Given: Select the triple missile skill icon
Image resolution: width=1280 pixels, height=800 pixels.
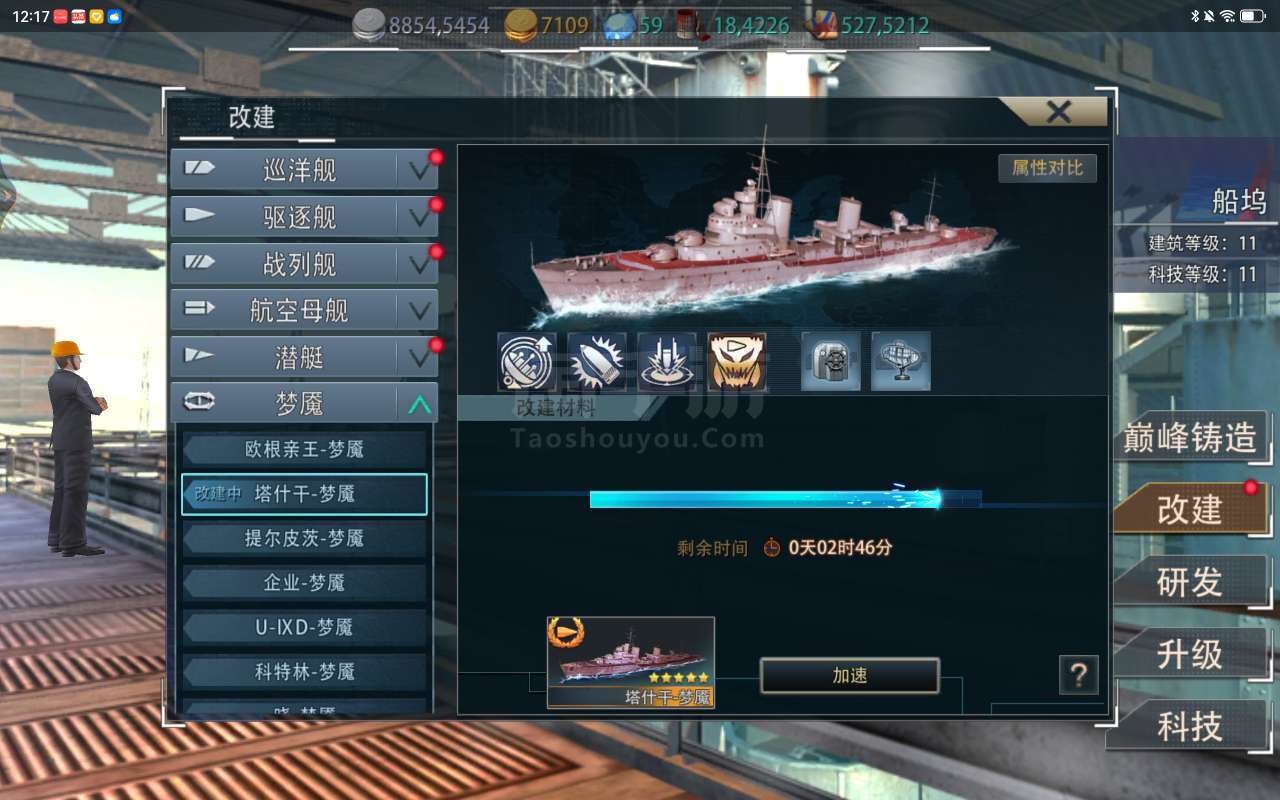Looking at the screenshot, I should [667, 362].
